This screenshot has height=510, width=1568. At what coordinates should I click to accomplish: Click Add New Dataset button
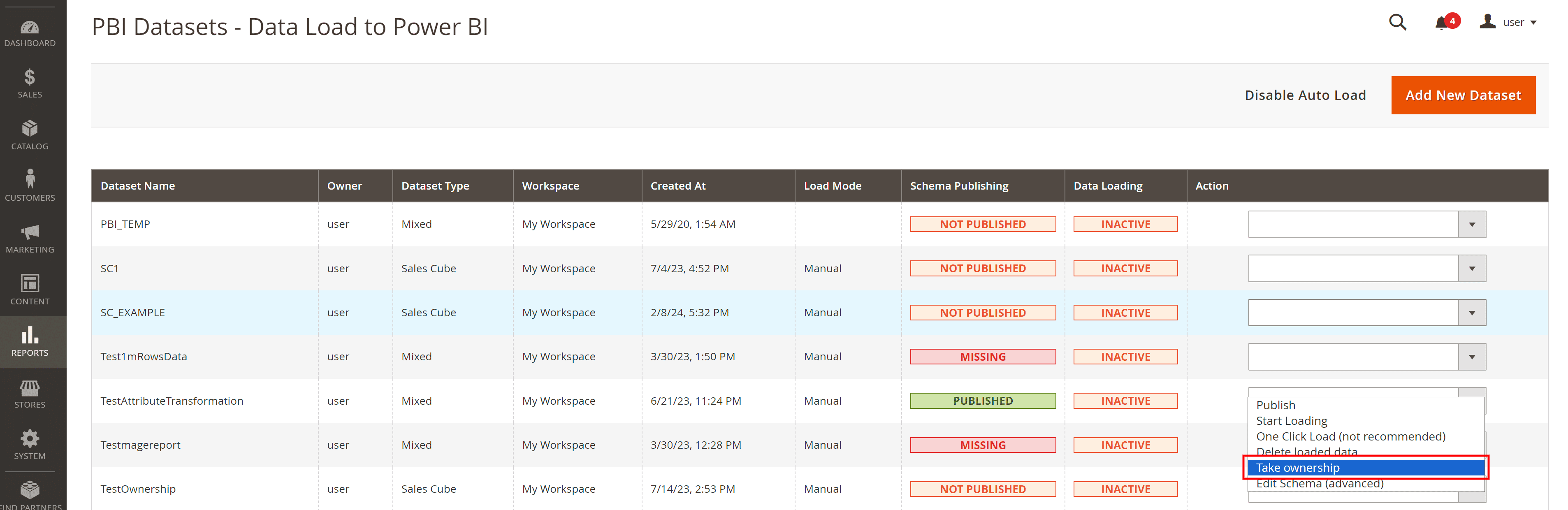click(1463, 95)
